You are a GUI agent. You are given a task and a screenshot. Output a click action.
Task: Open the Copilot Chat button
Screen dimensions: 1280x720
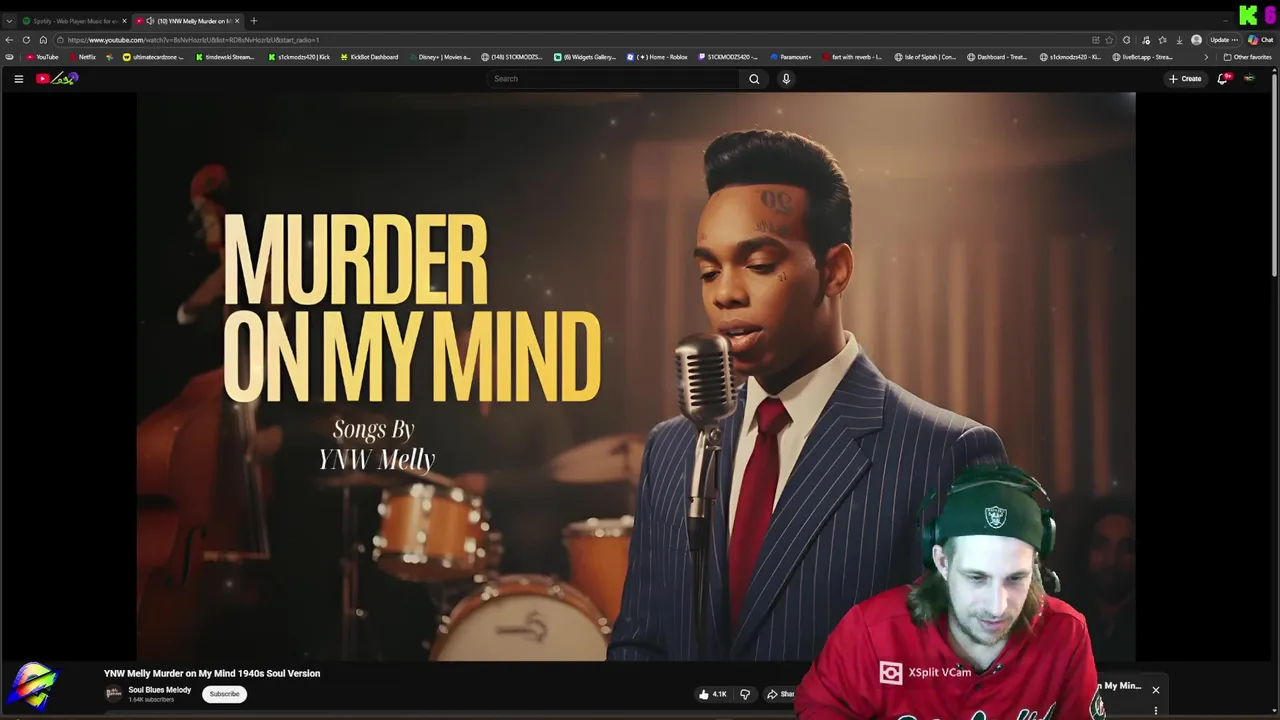[x=1260, y=40]
